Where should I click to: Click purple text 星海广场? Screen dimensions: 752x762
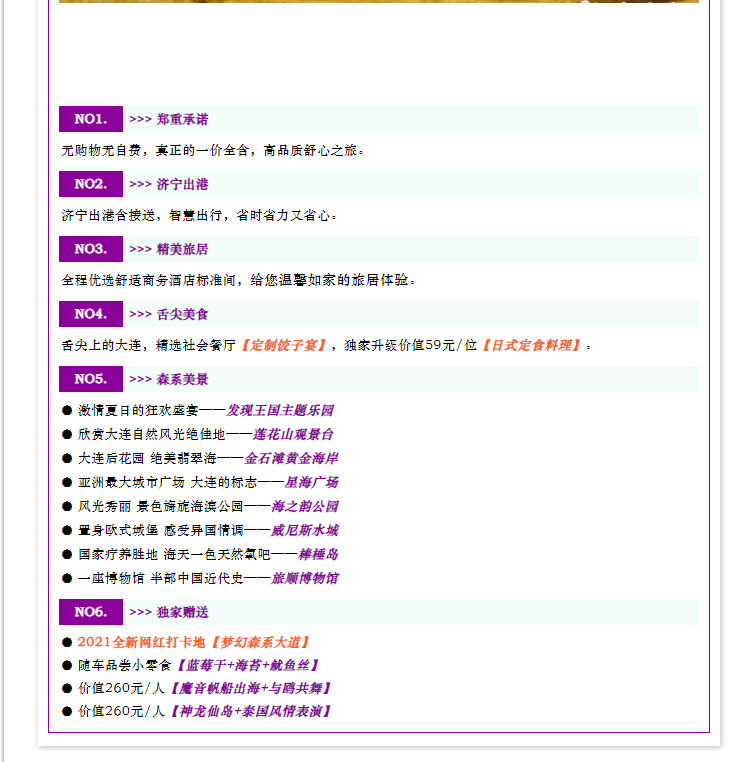[x=311, y=483]
